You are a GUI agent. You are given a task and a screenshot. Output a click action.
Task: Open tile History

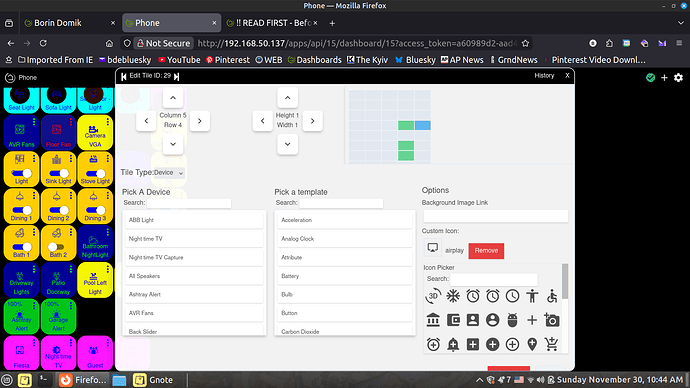pyautogui.click(x=544, y=76)
